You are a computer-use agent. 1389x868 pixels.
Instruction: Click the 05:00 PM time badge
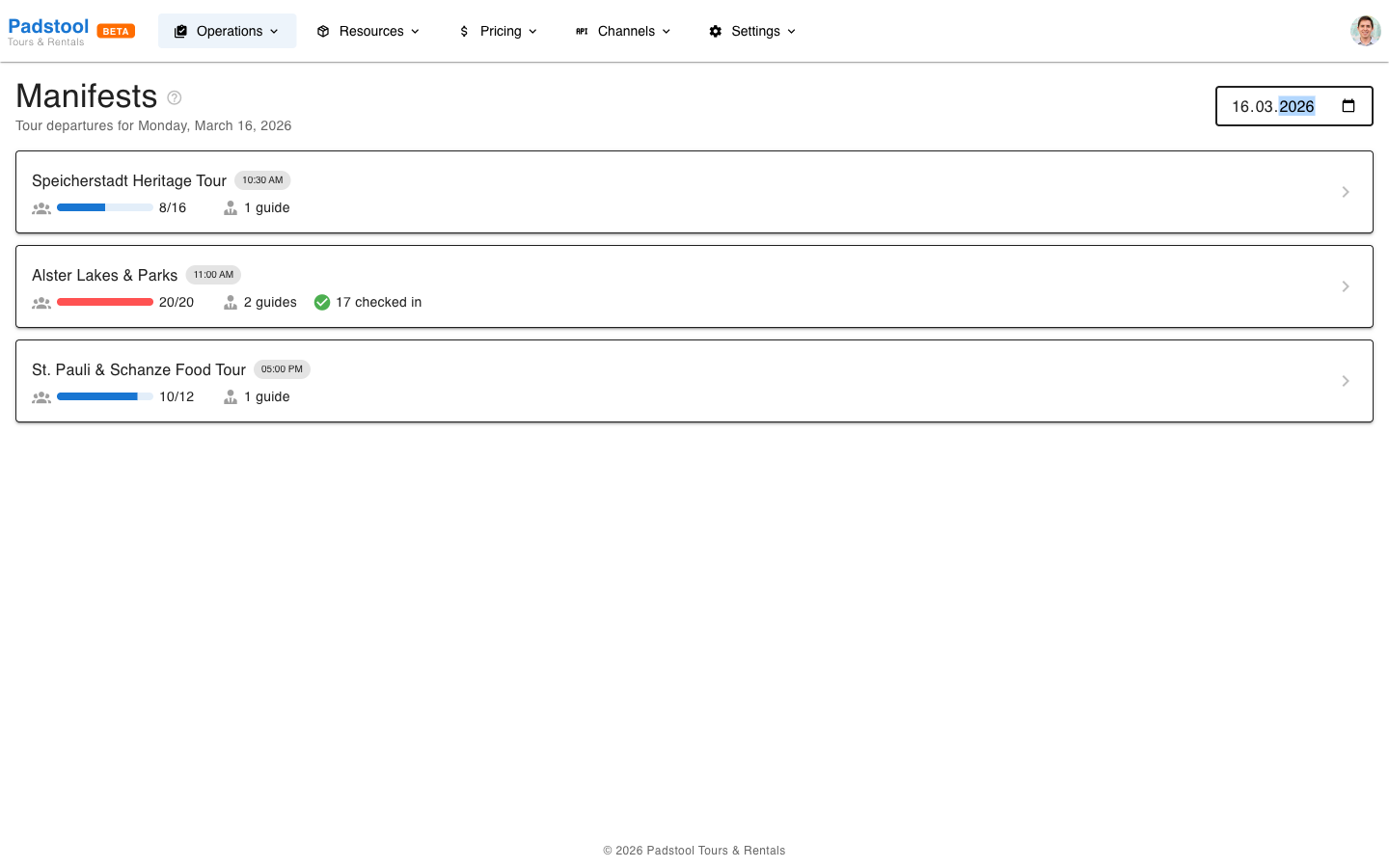[282, 369]
